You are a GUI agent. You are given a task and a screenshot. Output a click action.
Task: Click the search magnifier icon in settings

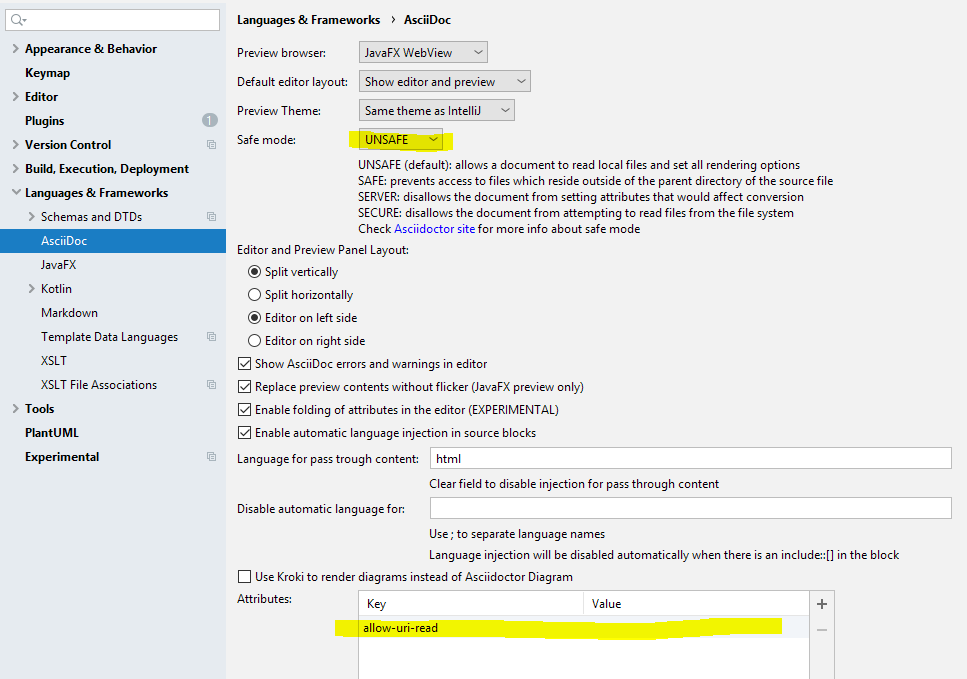[x=17, y=20]
